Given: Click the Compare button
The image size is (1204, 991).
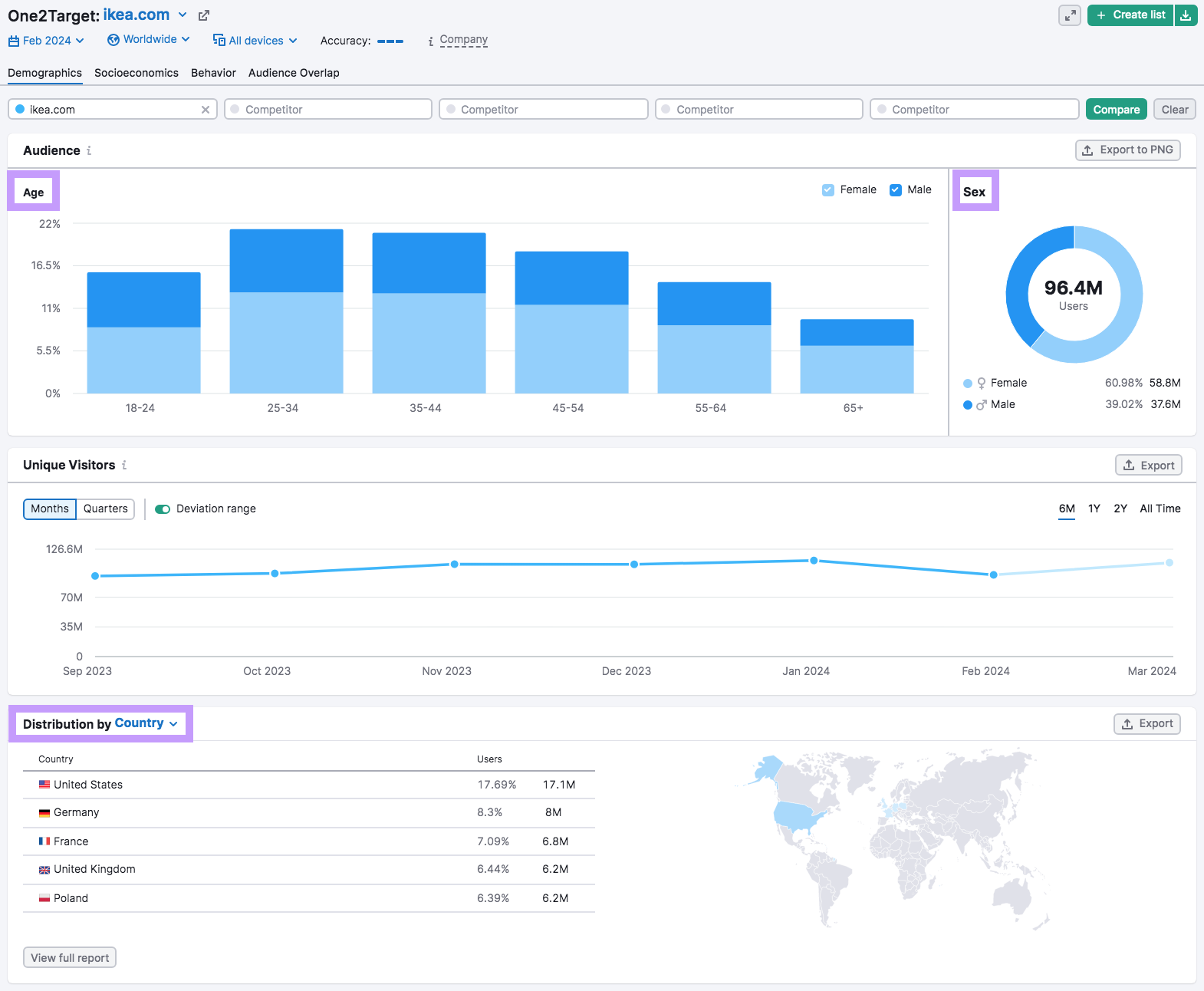Looking at the screenshot, I should pos(1117,110).
